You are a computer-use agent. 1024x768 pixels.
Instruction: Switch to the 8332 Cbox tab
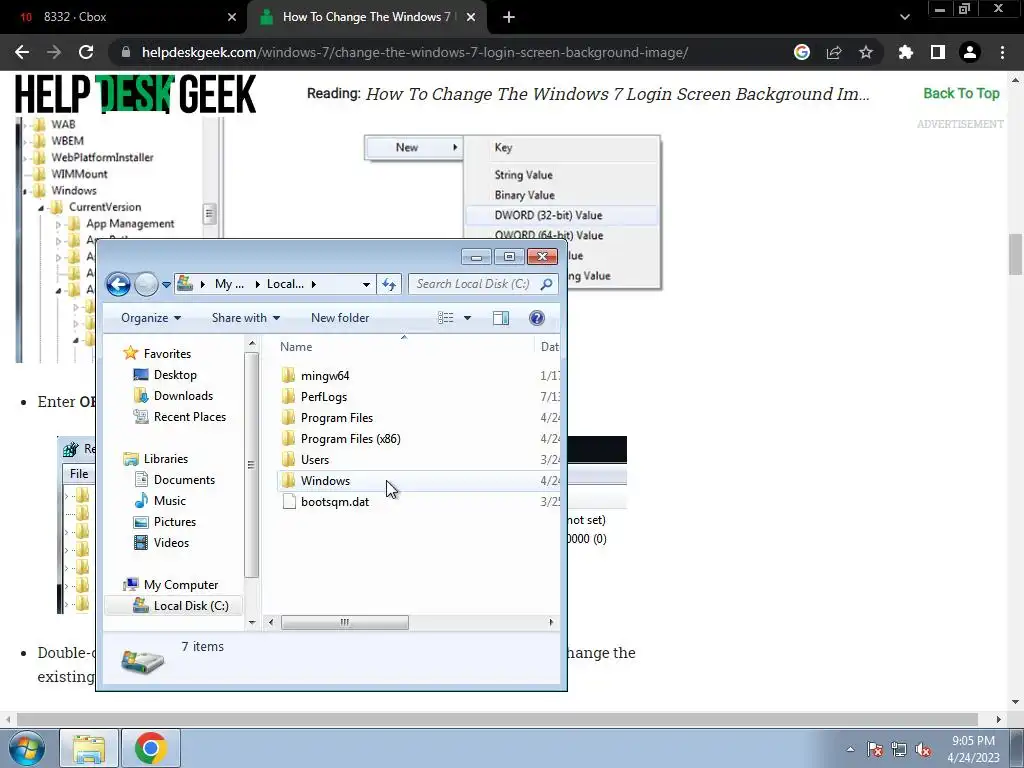(123, 17)
